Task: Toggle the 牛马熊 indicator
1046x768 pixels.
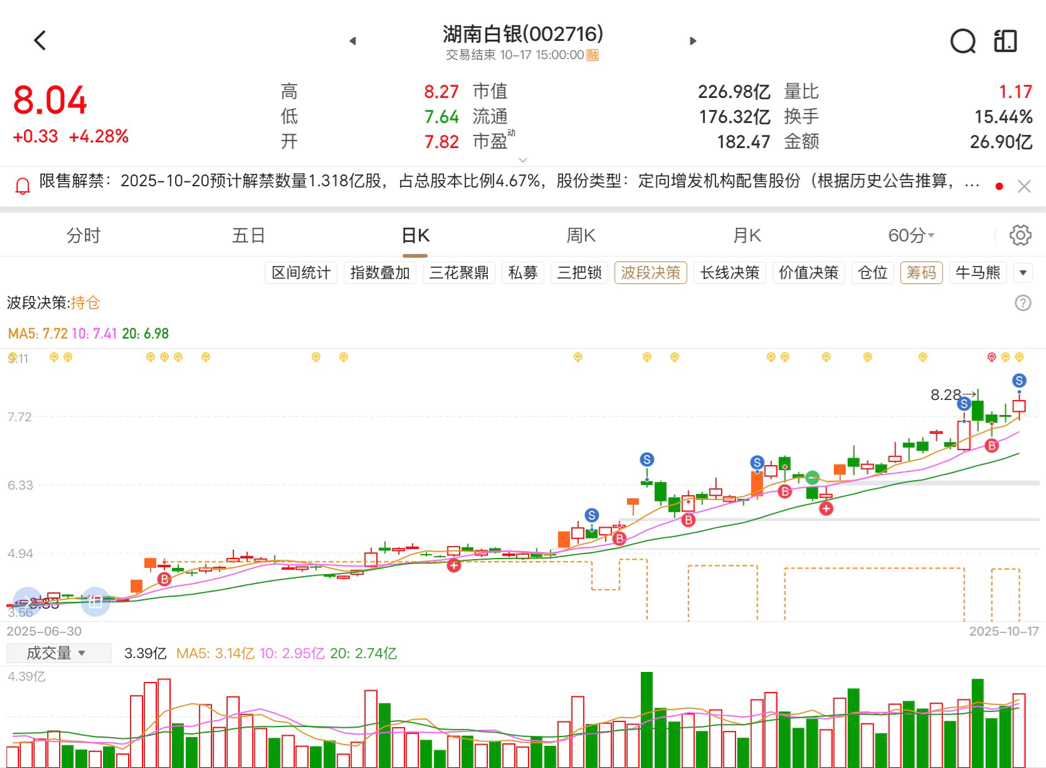Action: (x=978, y=272)
